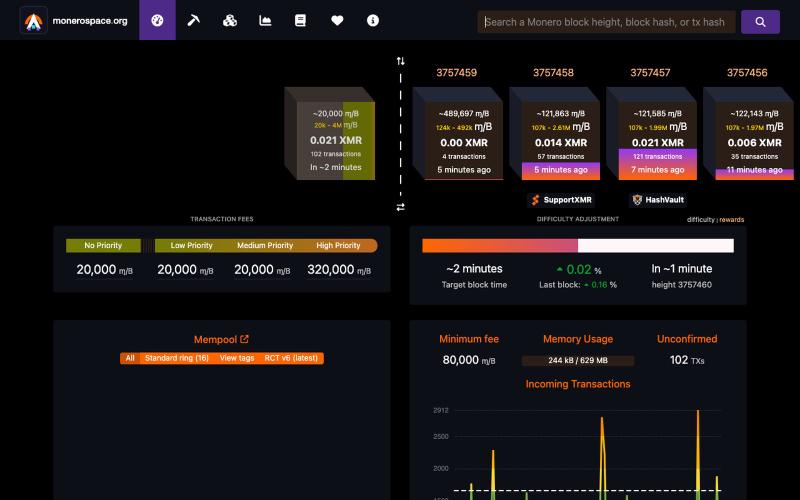
Task: Select the All mempool filter
Action: coord(130,358)
